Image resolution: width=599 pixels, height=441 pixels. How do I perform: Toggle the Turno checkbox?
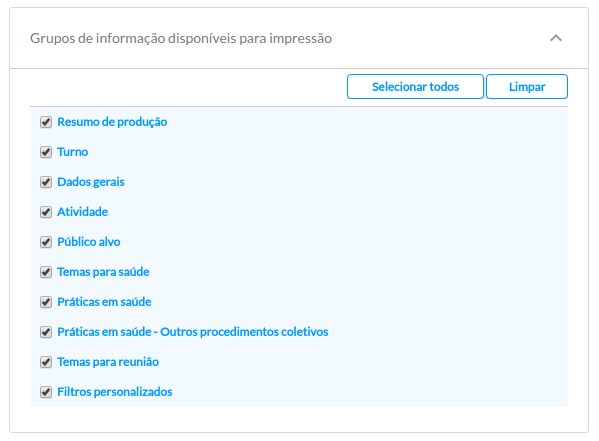(46, 152)
